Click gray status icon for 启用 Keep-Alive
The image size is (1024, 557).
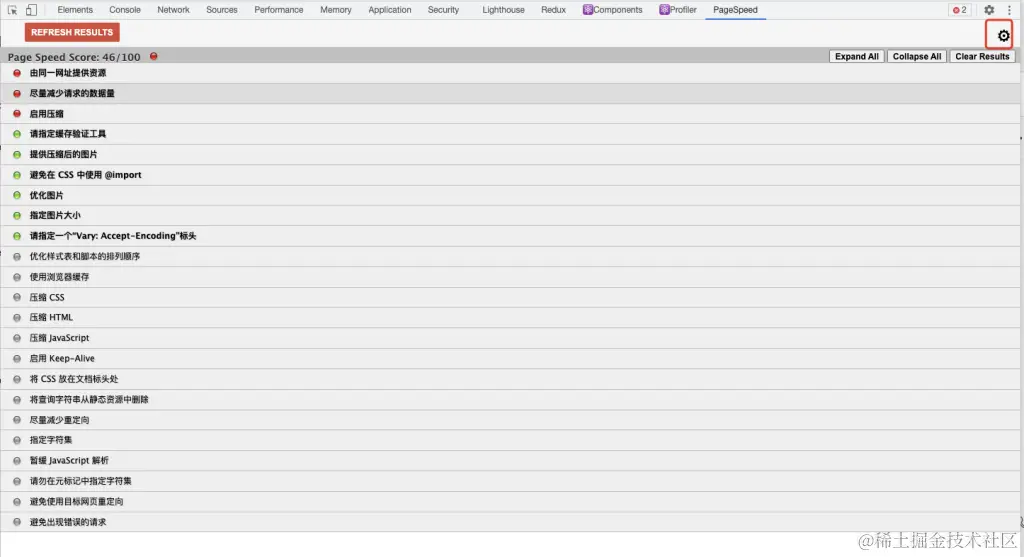[x=17, y=358]
